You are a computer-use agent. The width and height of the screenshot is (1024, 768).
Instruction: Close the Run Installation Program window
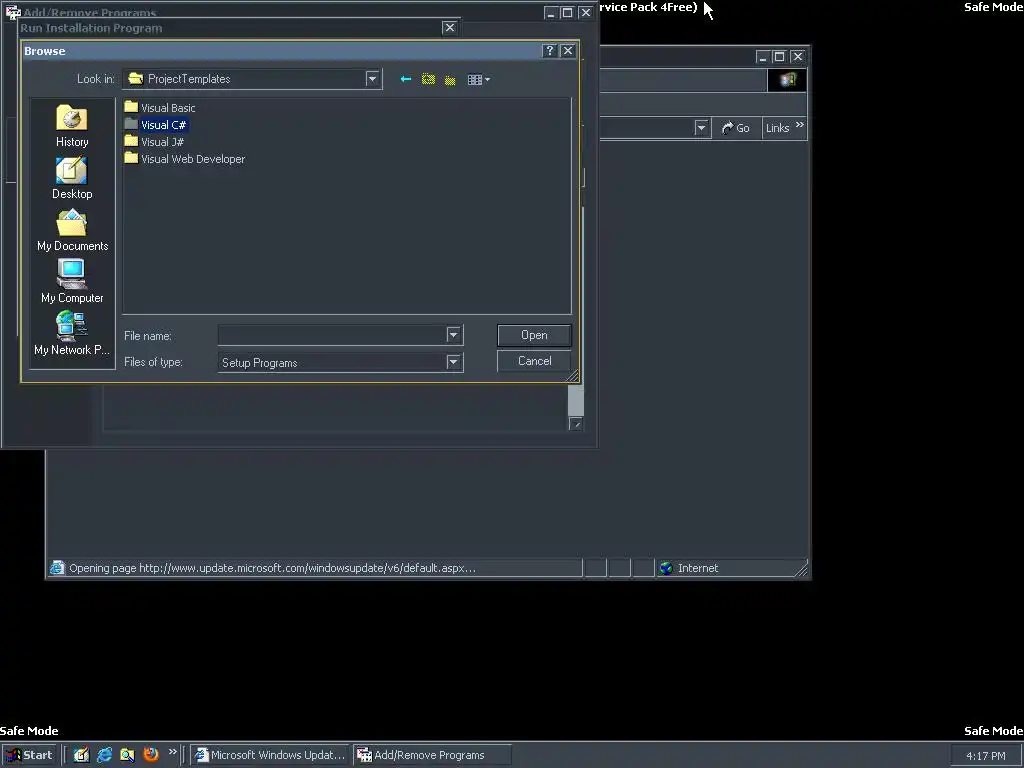click(x=449, y=27)
